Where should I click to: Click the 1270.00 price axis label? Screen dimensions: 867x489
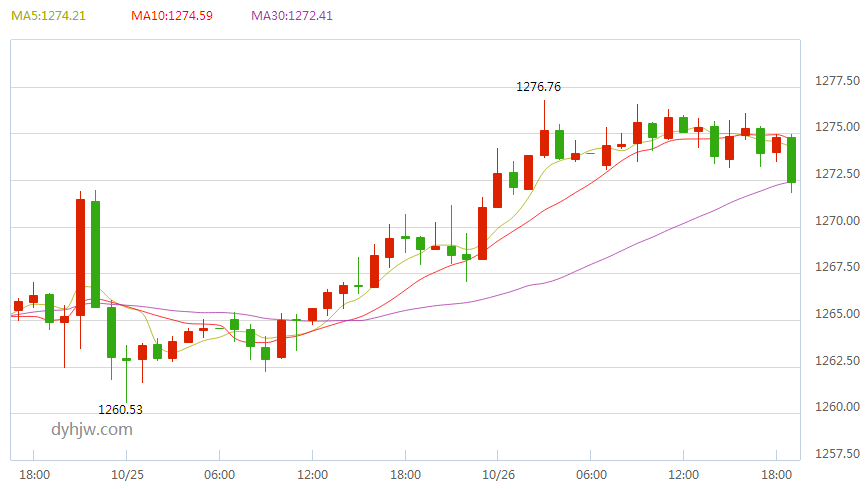click(836, 220)
